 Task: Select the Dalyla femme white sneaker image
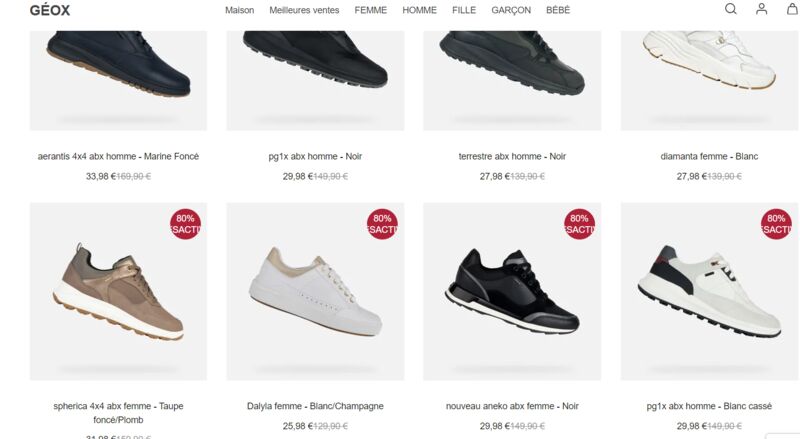pyautogui.click(x=315, y=291)
